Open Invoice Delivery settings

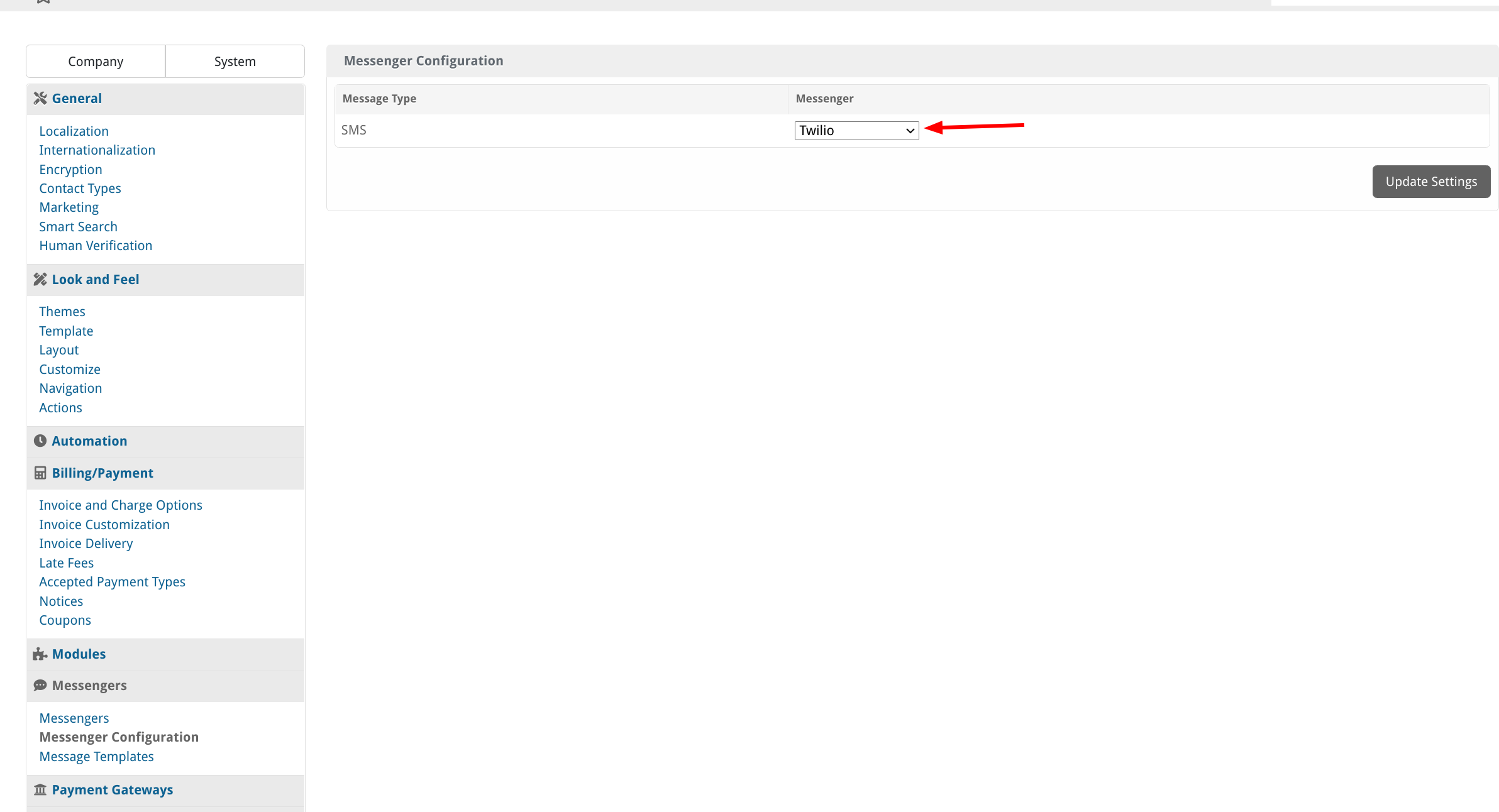tap(86, 543)
